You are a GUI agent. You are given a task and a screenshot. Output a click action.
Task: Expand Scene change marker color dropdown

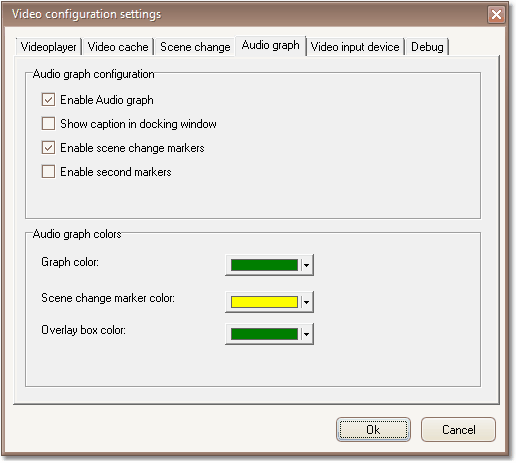pyautogui.click(x=307, y=302)
